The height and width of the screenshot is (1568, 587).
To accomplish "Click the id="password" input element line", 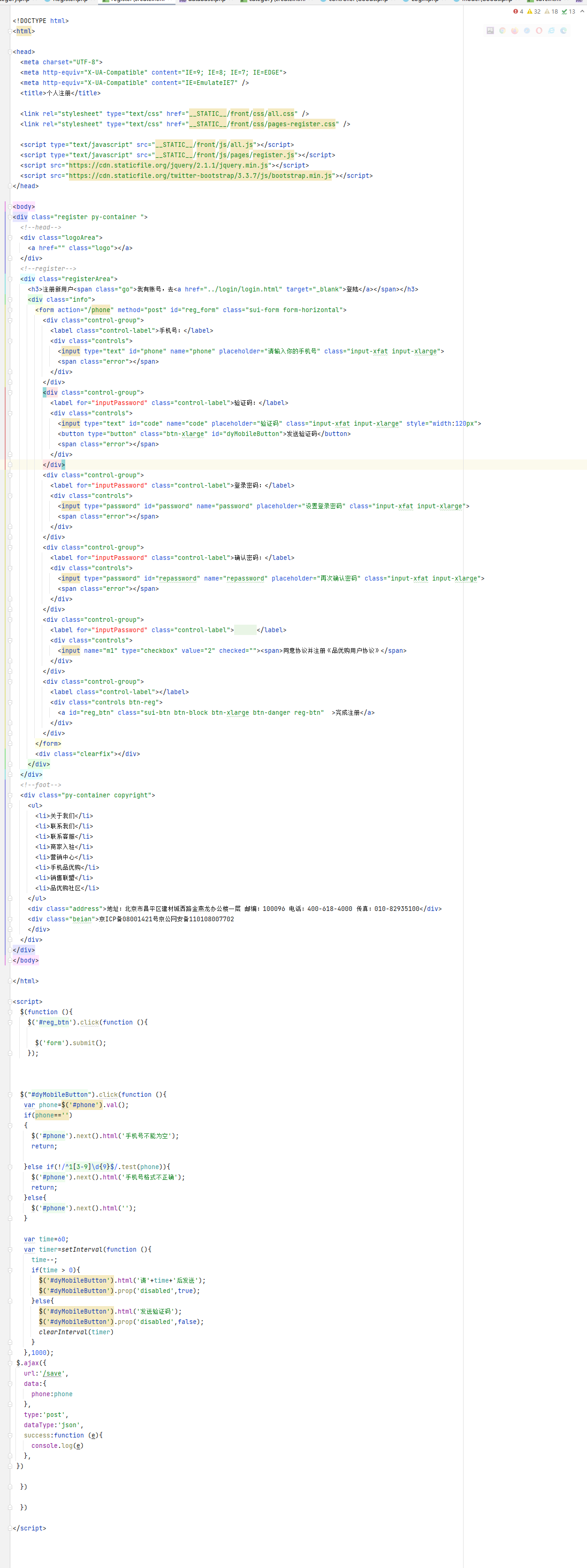I will pyautogui.click(x=263, y=507).
